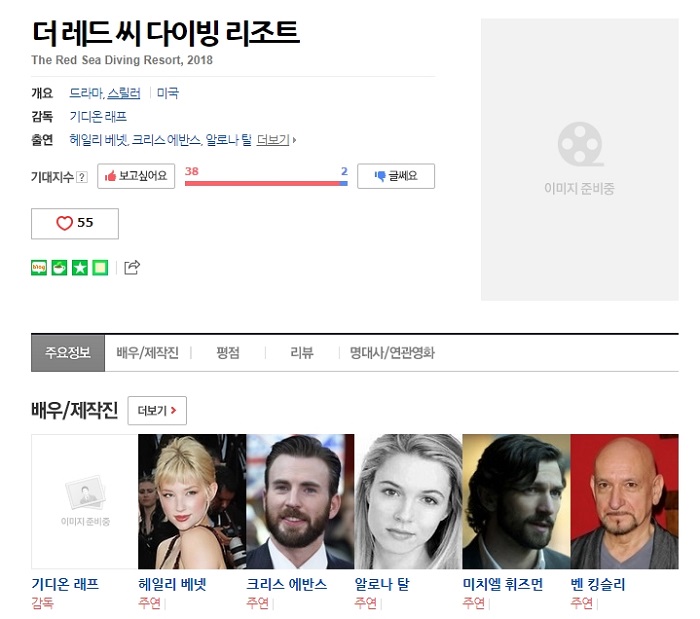Click the green star bookmark icon

tap(80, 267)
